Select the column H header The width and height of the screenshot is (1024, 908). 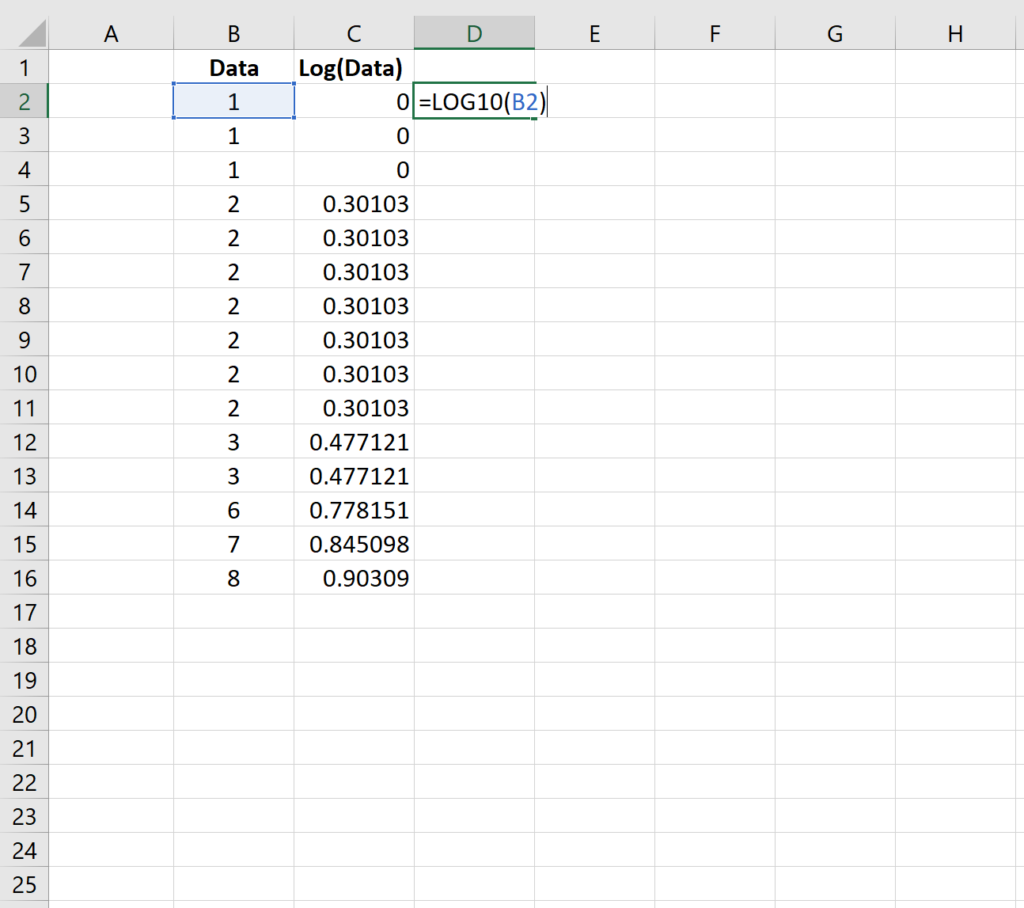click(x=954, y=33)
